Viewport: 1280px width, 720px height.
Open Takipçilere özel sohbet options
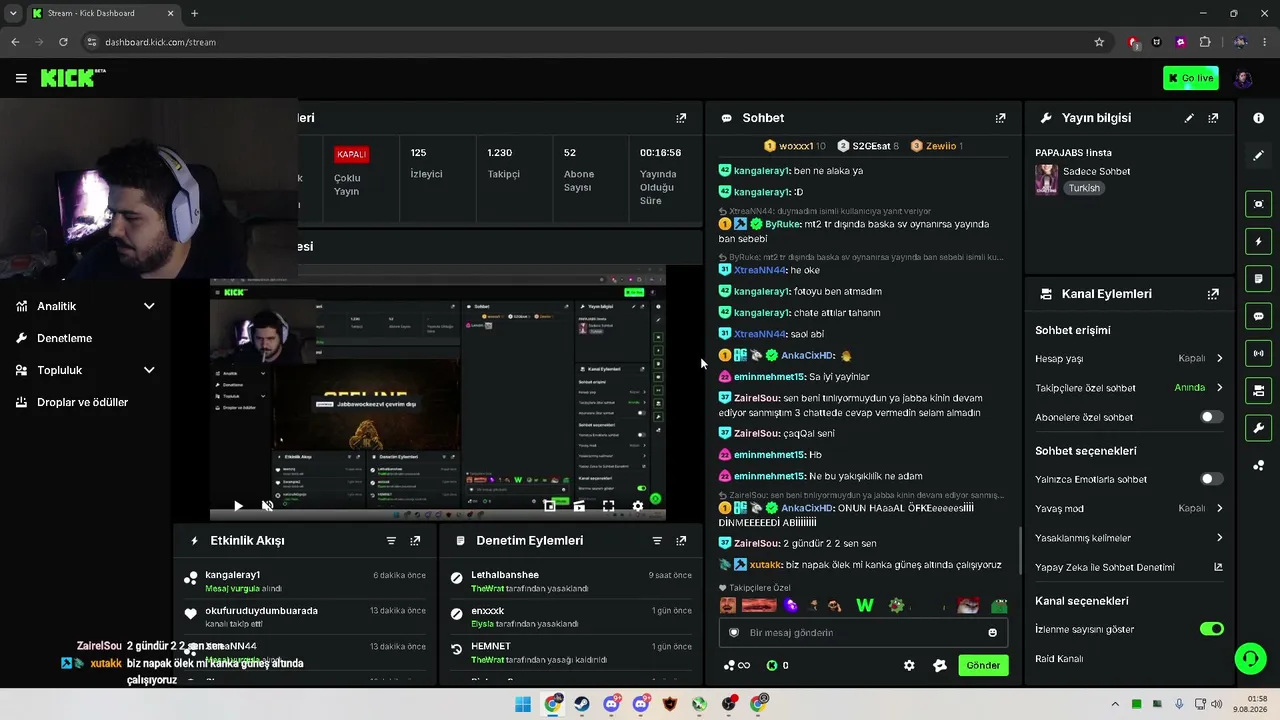coord(1129,388)
